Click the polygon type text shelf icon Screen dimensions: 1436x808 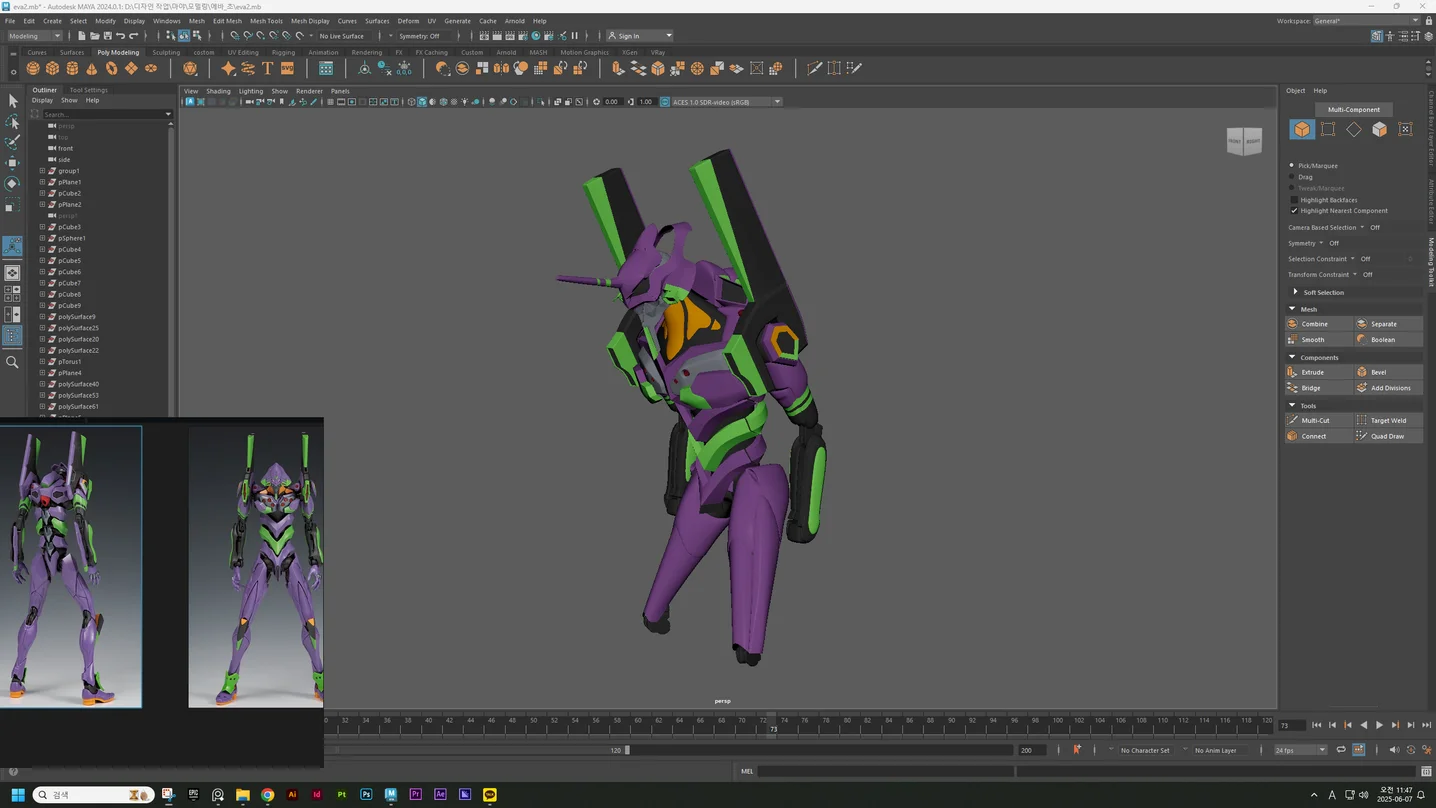pos(267,68)
